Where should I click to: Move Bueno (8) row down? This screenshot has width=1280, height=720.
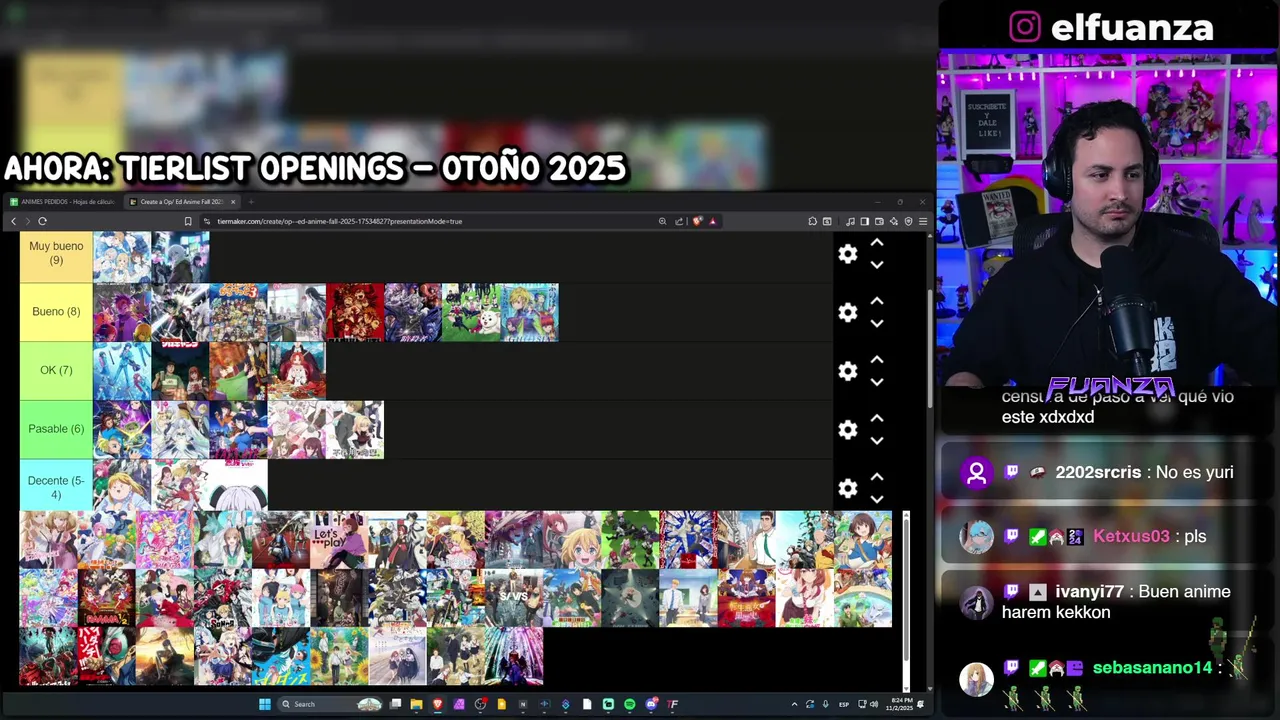[x=877, y=323]
